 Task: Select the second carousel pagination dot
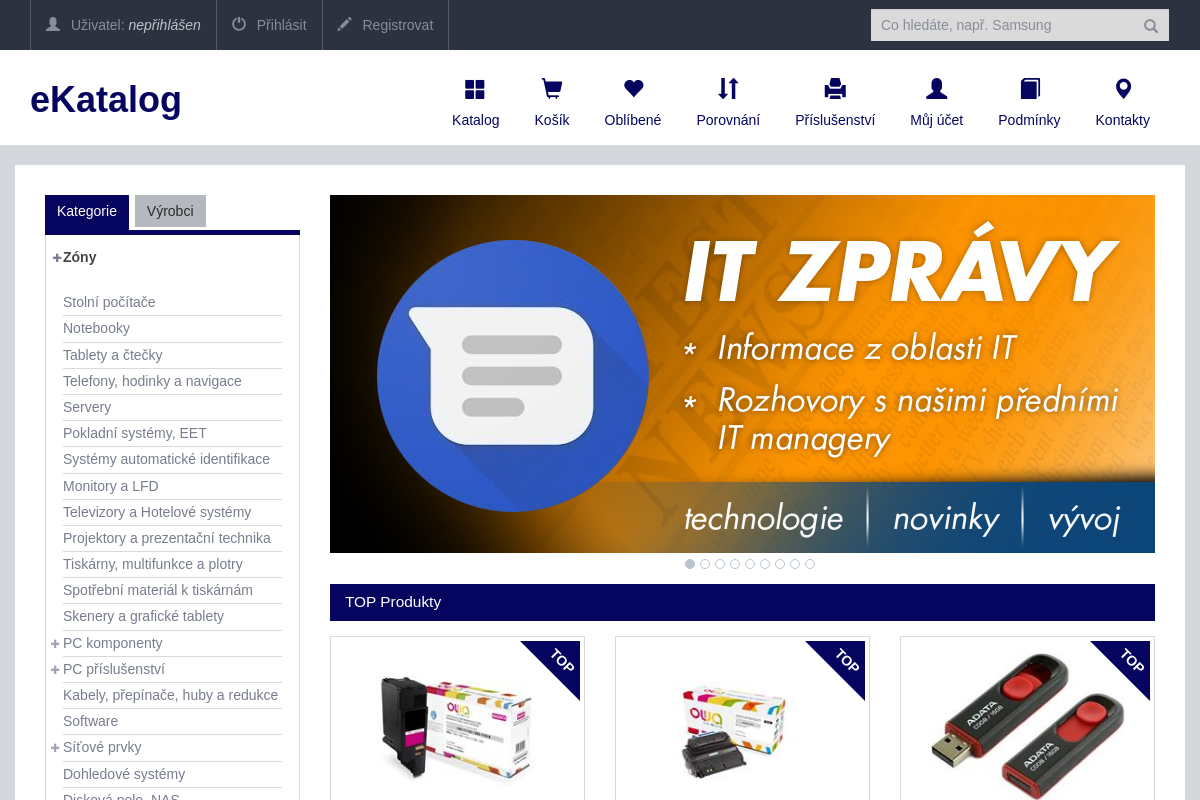[705, 564]
